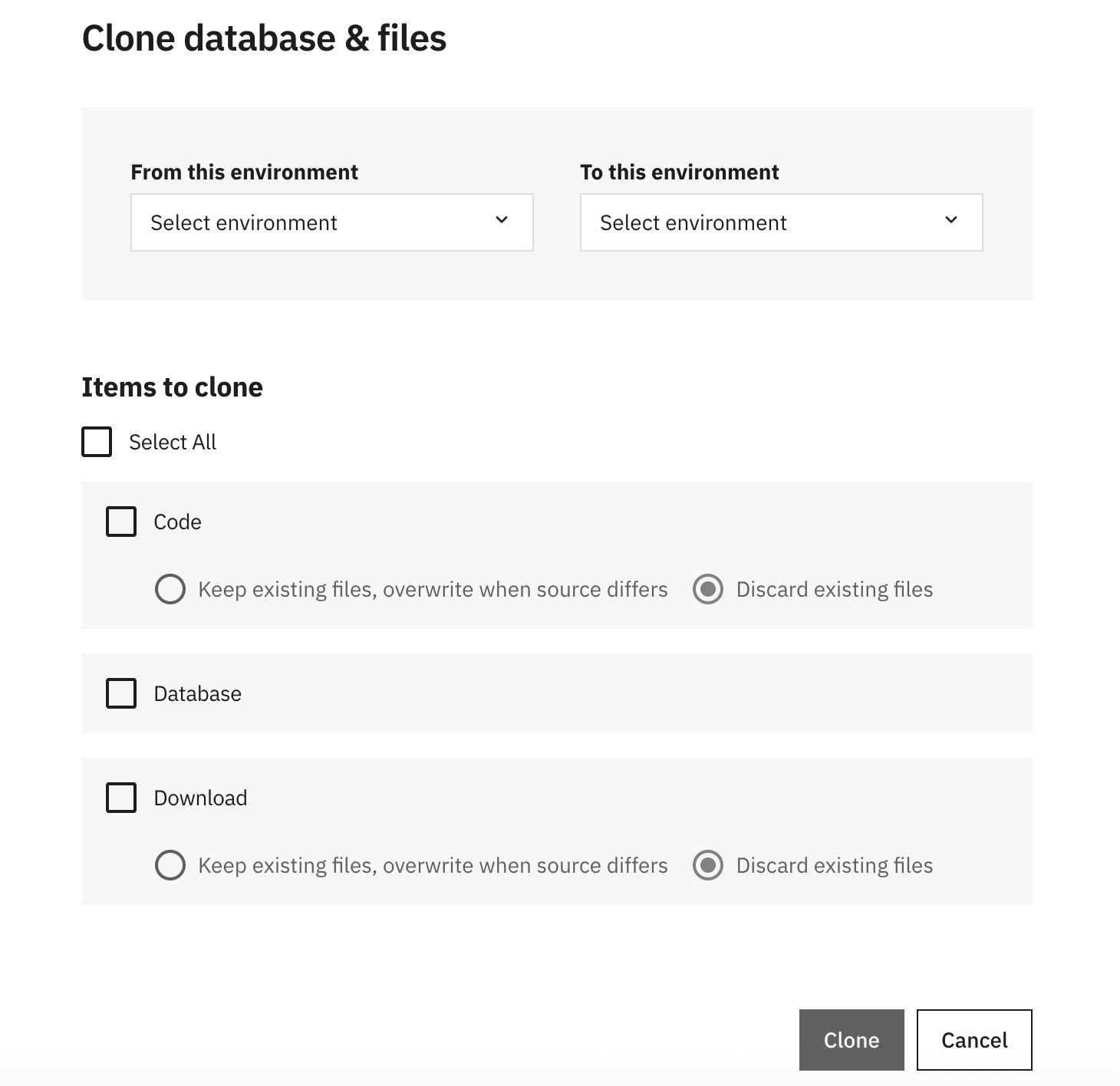Enable the Code checkbox
The image size is (1120, 1086).
pos(121,522)
